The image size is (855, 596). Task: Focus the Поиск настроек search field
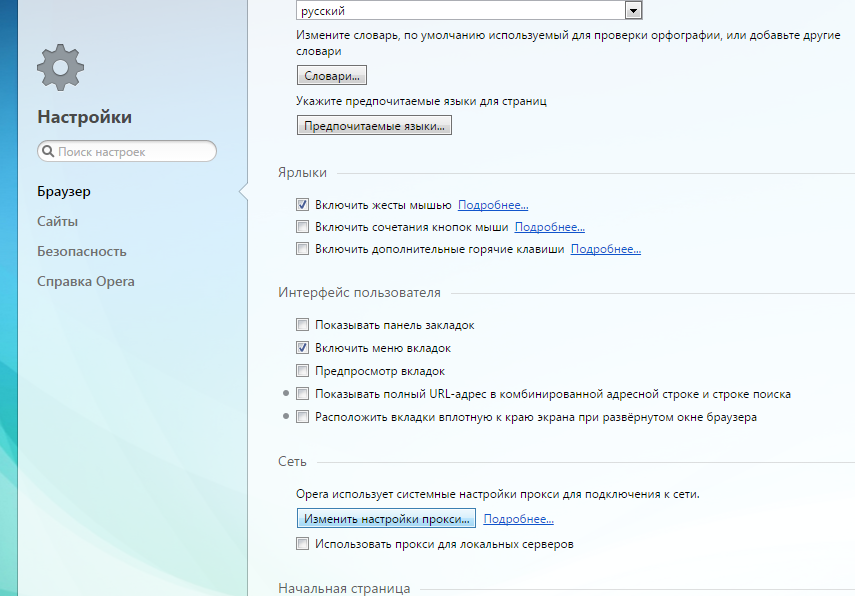127,151
